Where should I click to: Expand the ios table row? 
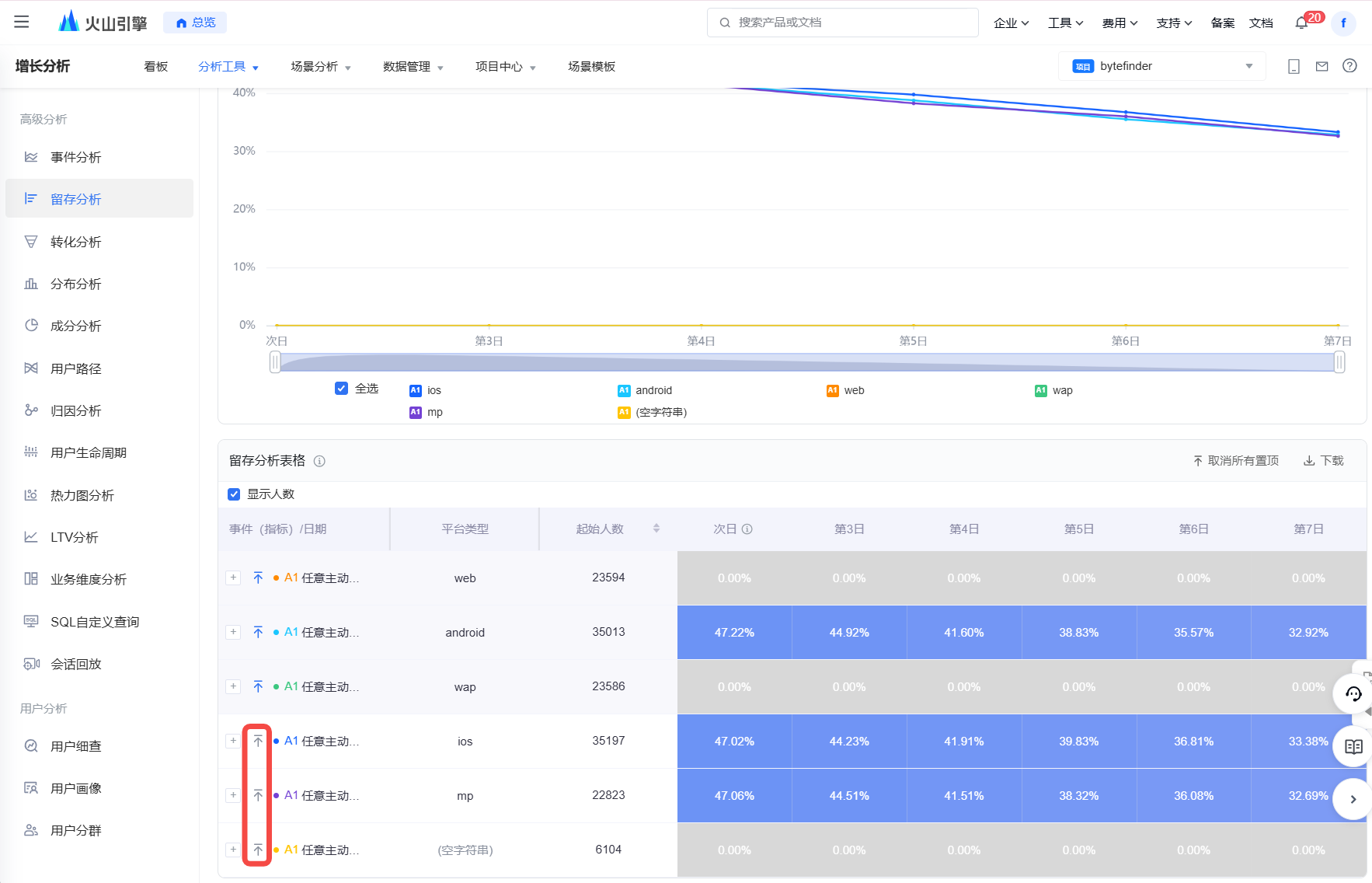click(x=233, y=741)
